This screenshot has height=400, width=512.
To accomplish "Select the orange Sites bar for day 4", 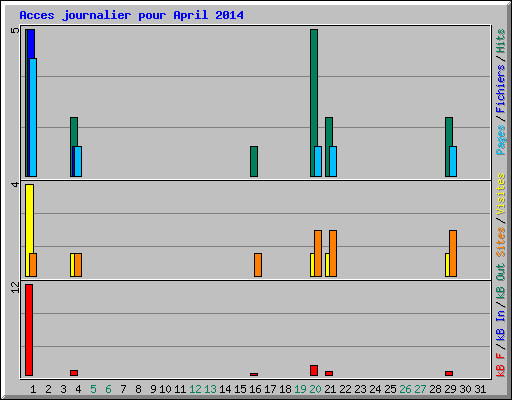I will tap(78, 265).
